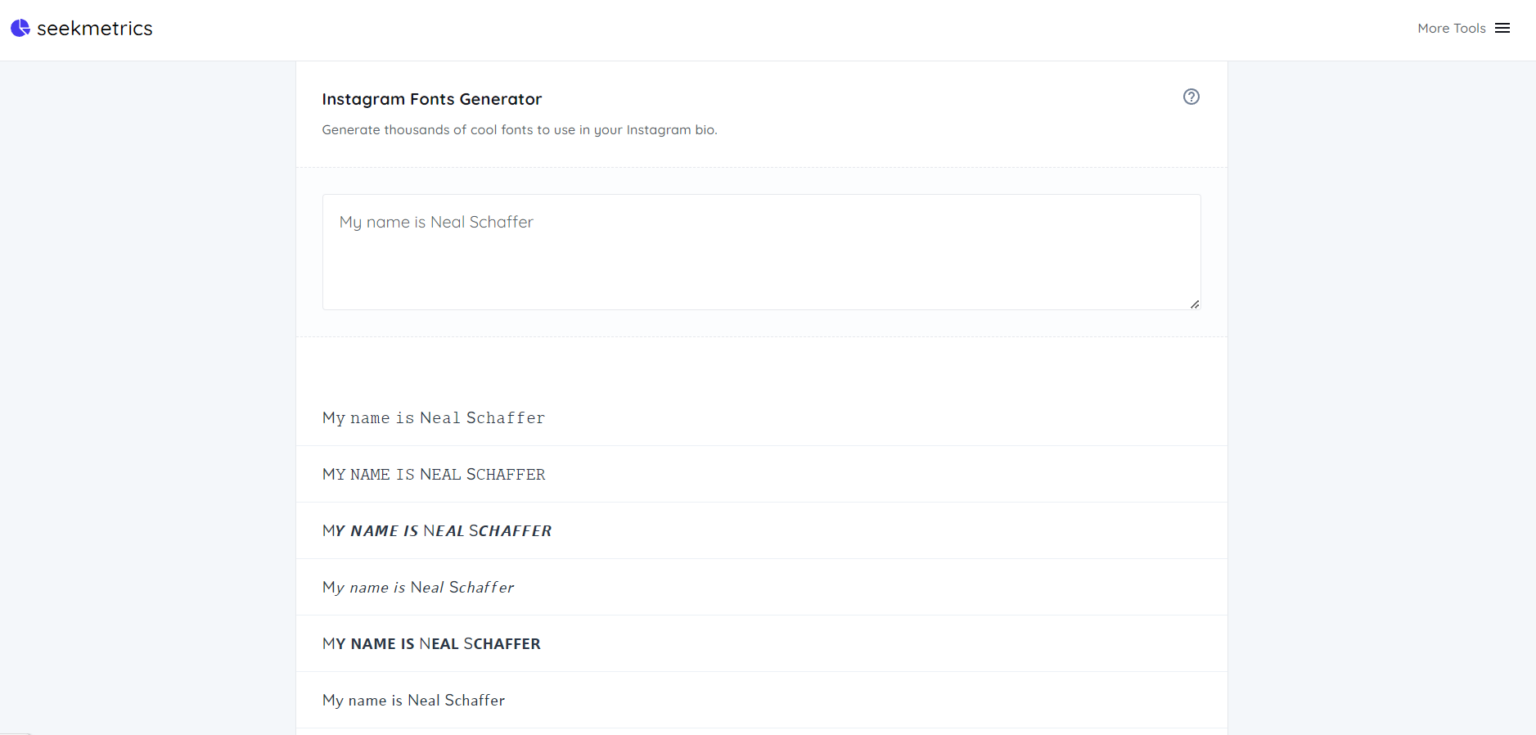Select the typewriter-style font result row
This screenshot has height=735, width=1536.
433,417
